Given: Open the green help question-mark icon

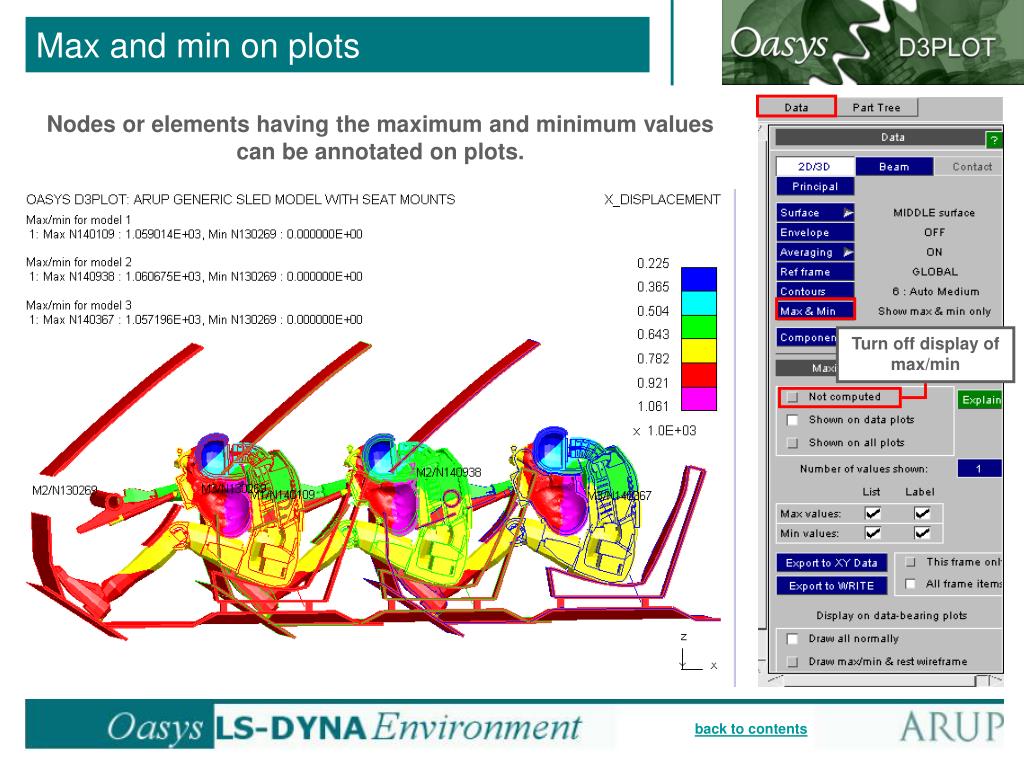Looking at the screenshot, I should (x=993, y=139).
